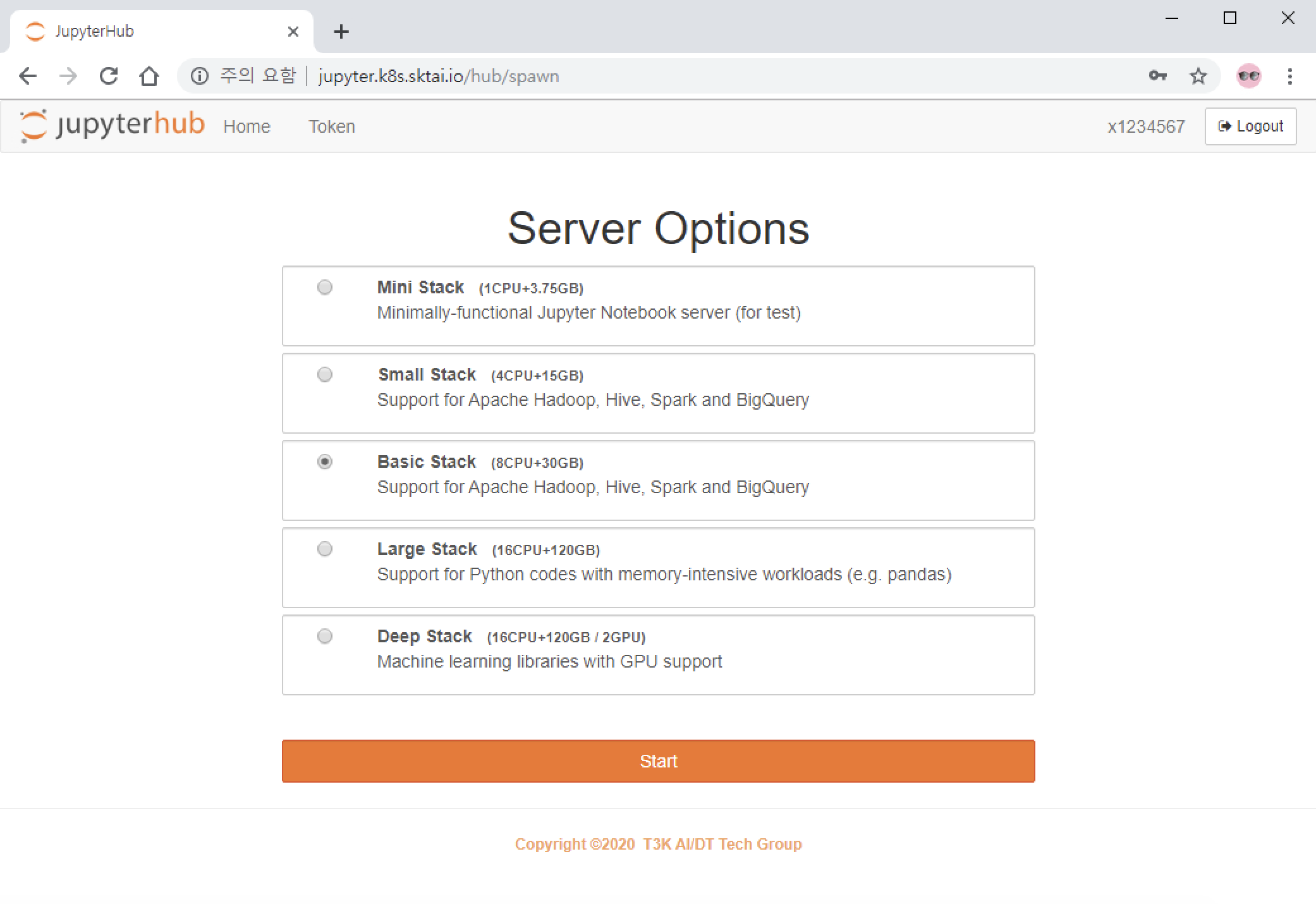Go back to previous page
The image size is (1316, 904).
[28, 76]
